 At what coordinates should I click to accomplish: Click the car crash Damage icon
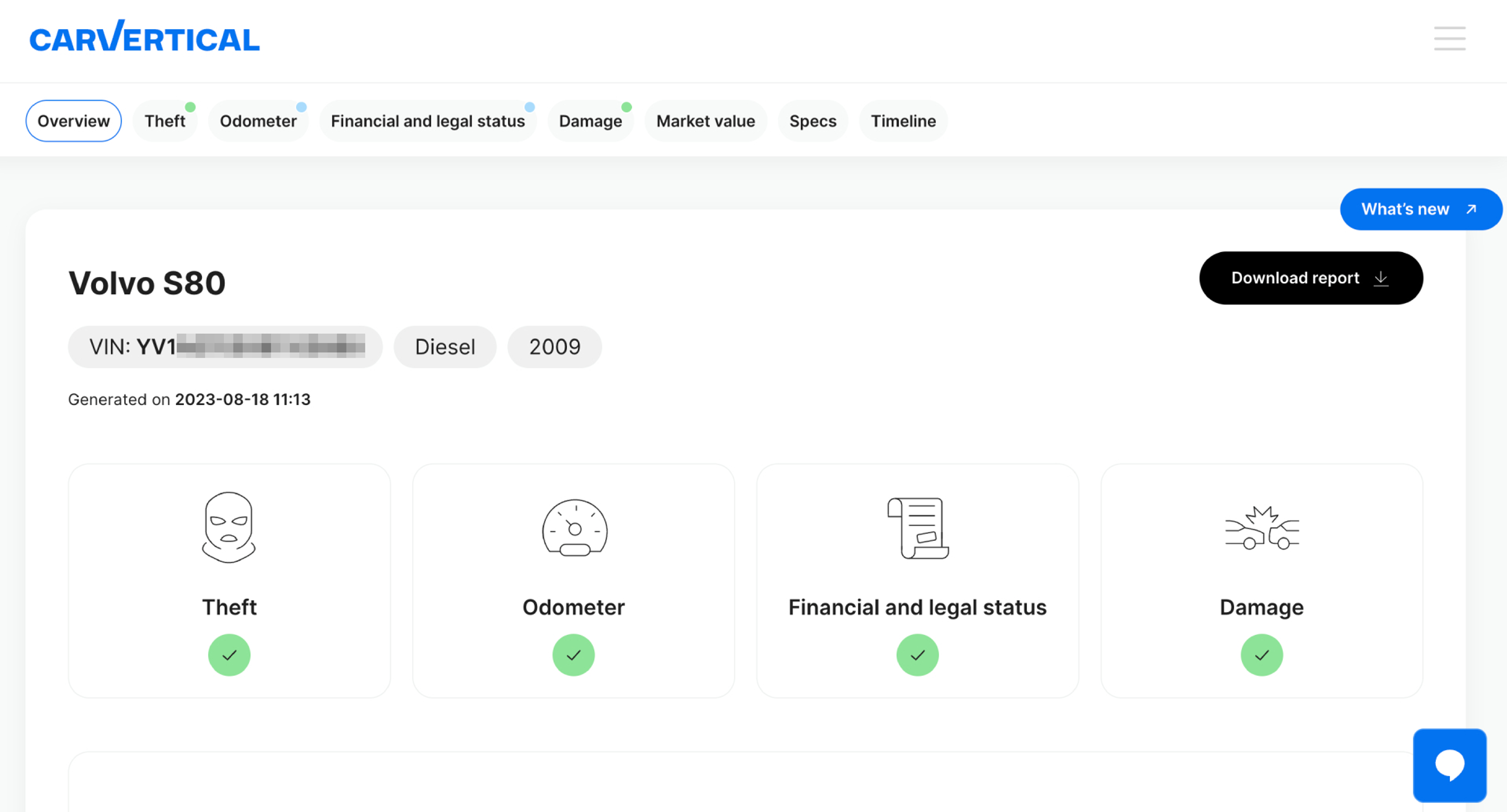(x=1261, y=528)
